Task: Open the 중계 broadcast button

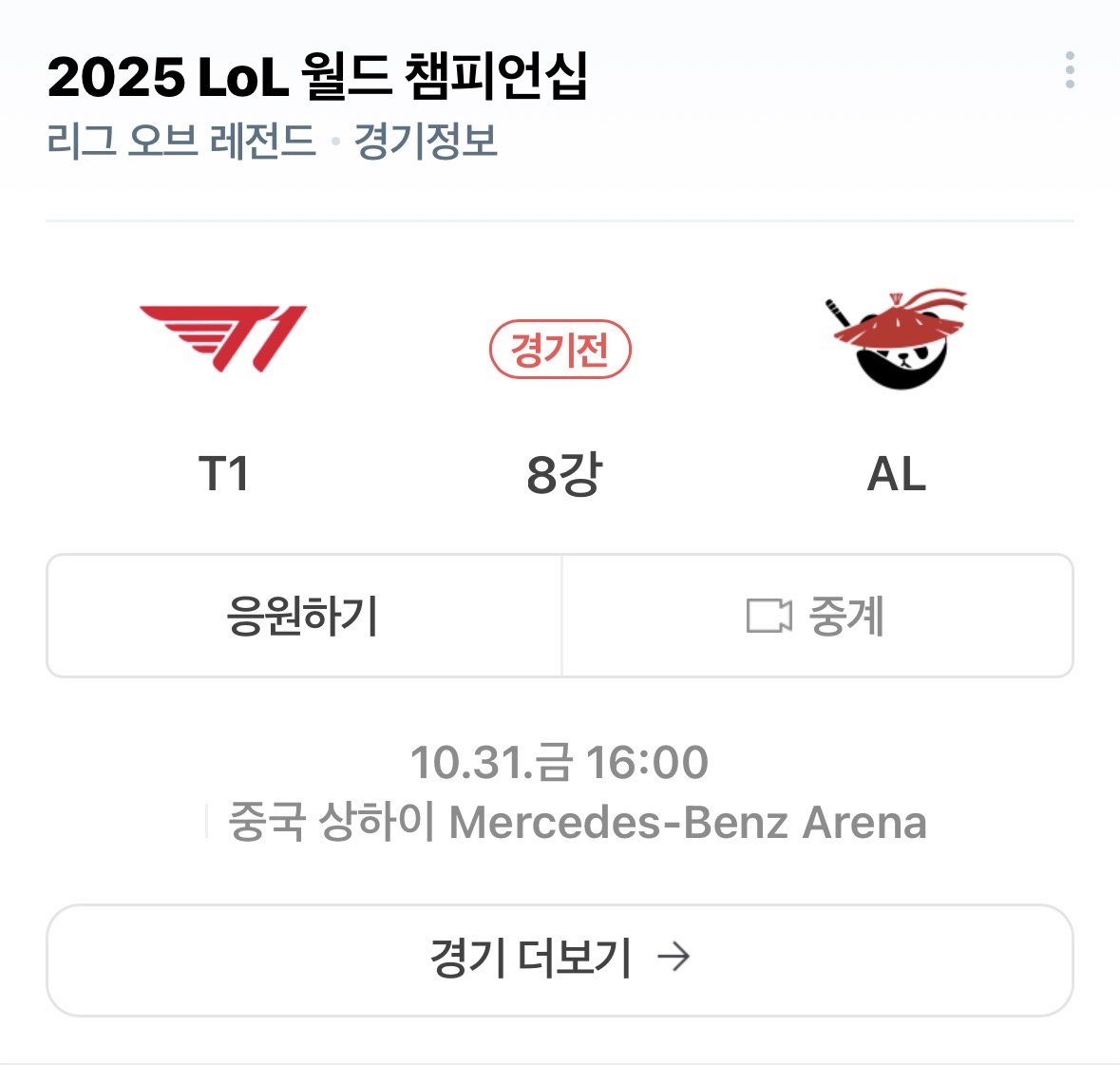Action: click(x=817, y=616)
